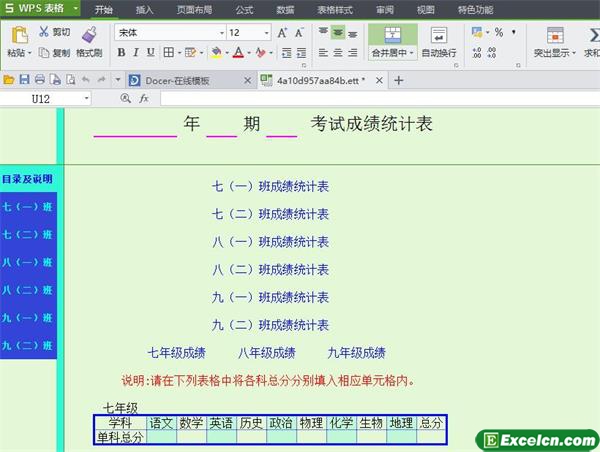The image size is (600, 452).
Task: Open the 七（一）班成绩统计表 link
Action: point(271,186)
